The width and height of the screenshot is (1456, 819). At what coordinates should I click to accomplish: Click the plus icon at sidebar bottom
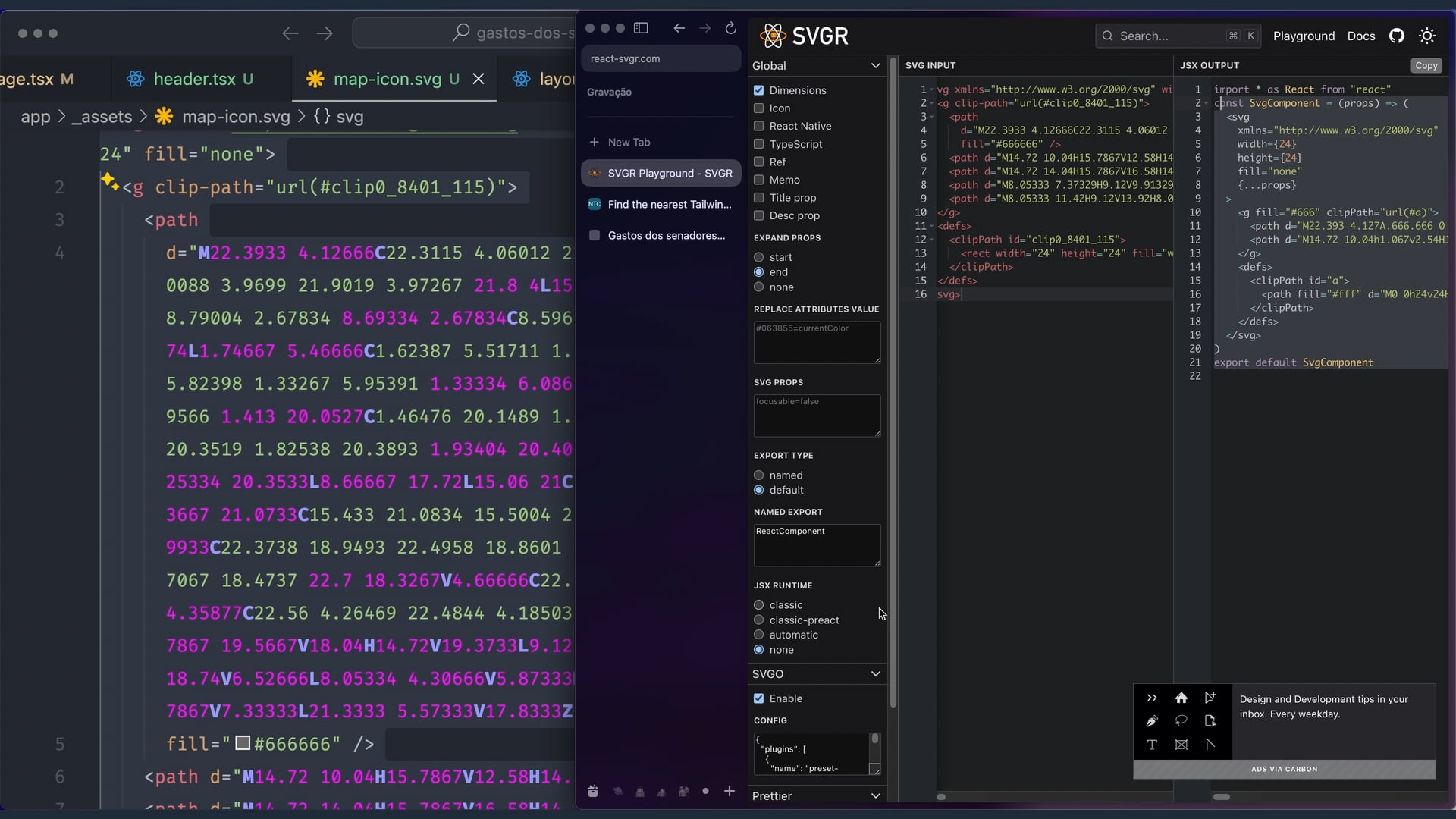click(x=729, y=791)
